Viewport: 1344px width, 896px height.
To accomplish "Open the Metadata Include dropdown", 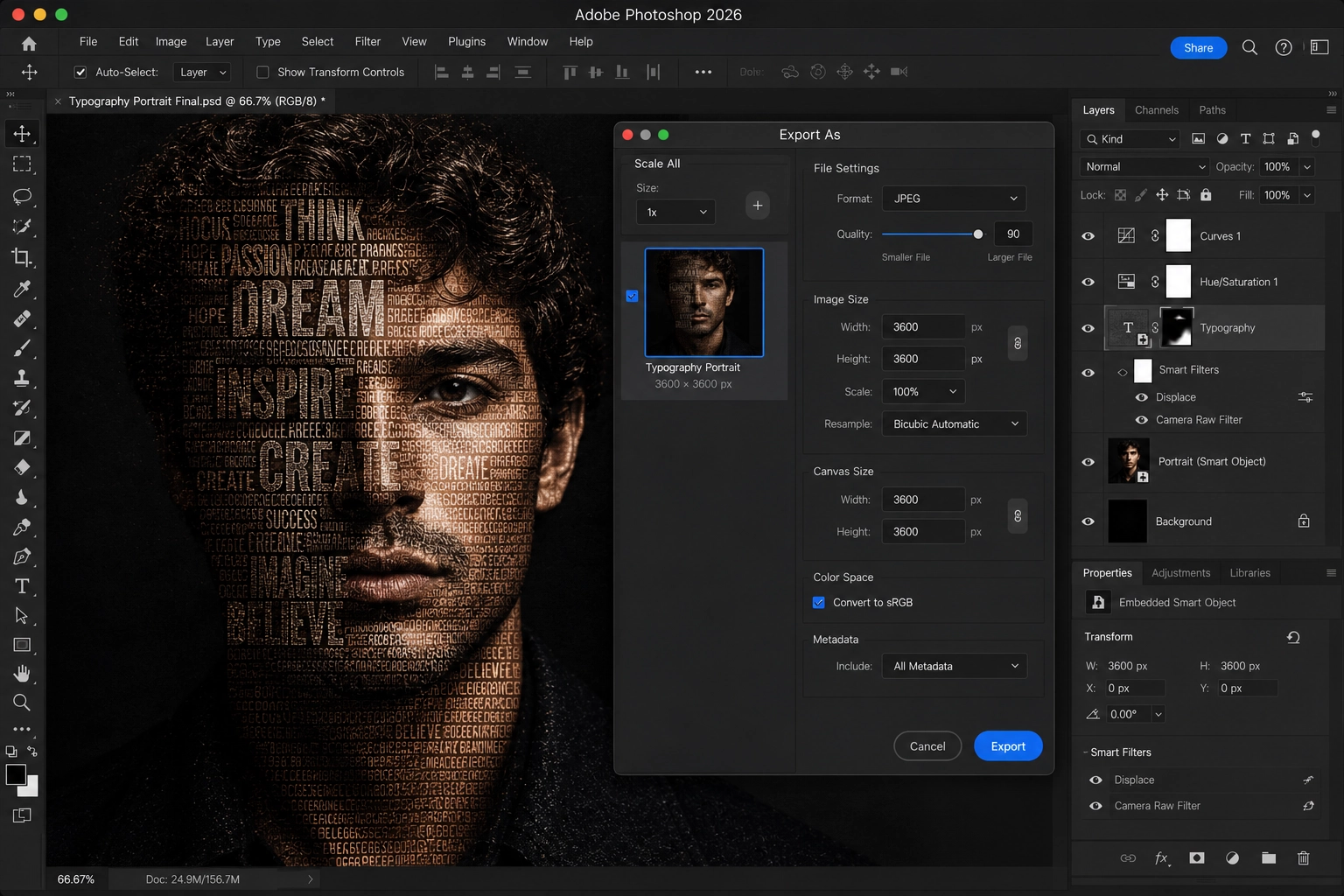I will click(954, 667).
